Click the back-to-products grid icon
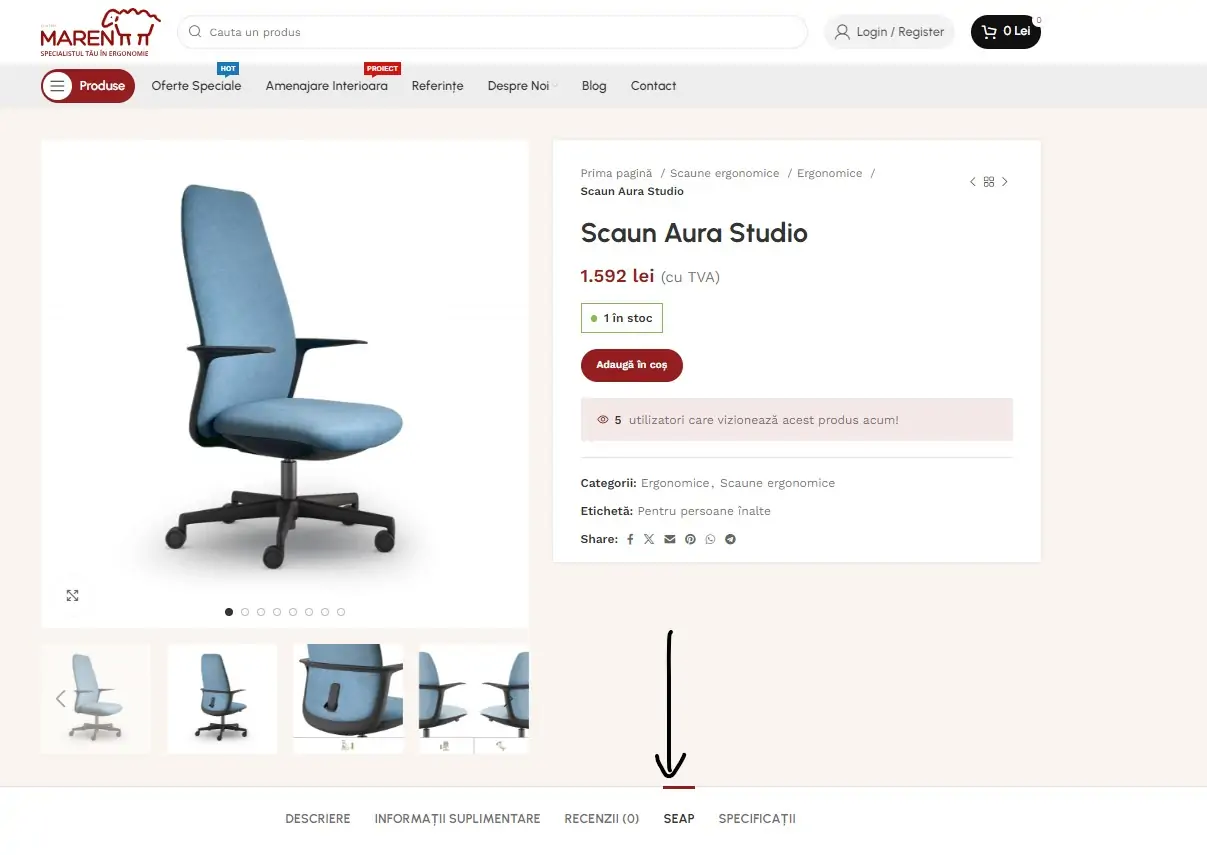This screenshot has height=855, width=1207. click(x=989, y=182)
